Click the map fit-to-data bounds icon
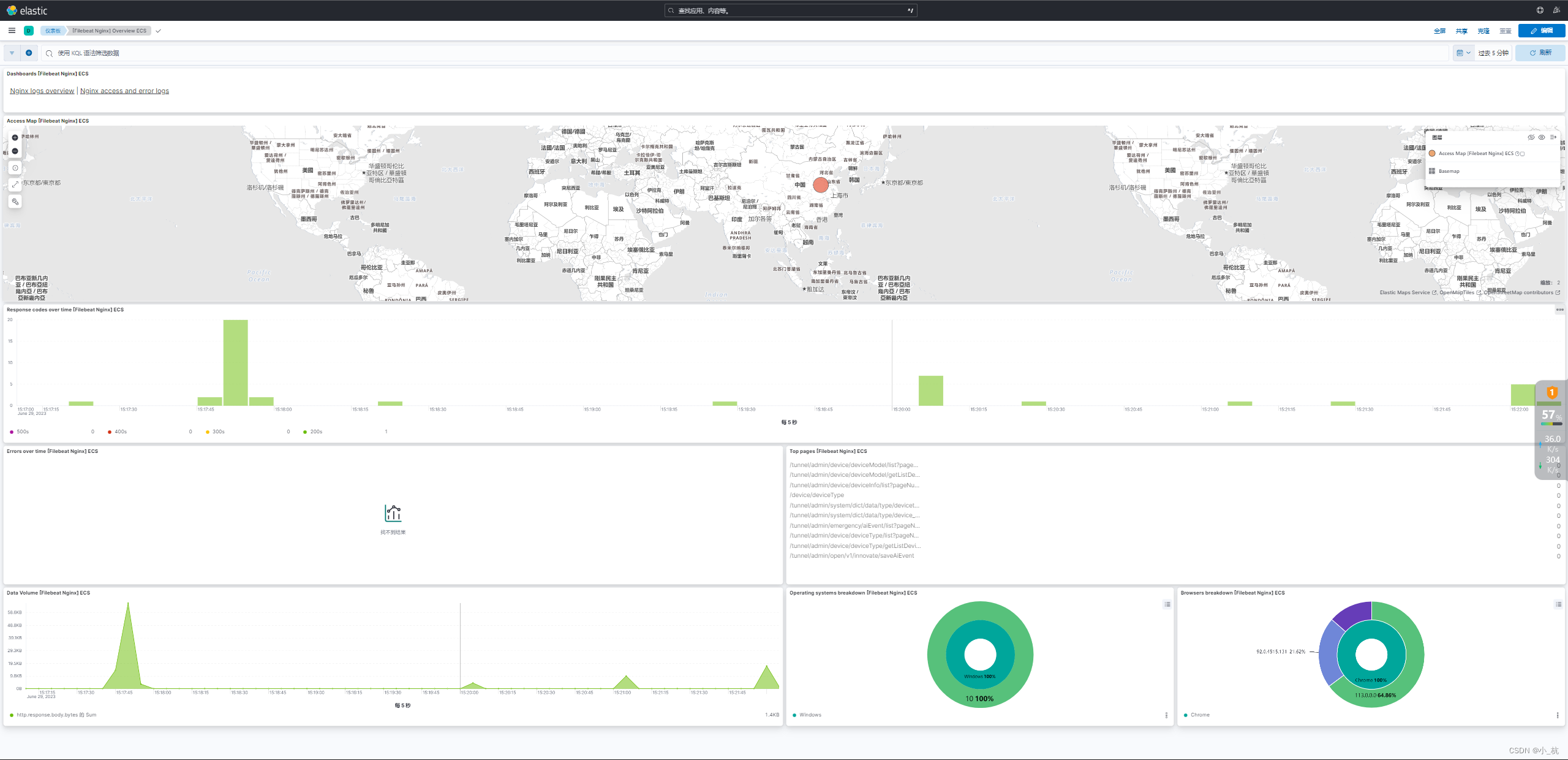The height and width of the screenshot is (760, 1568). [x=15, y=168]
